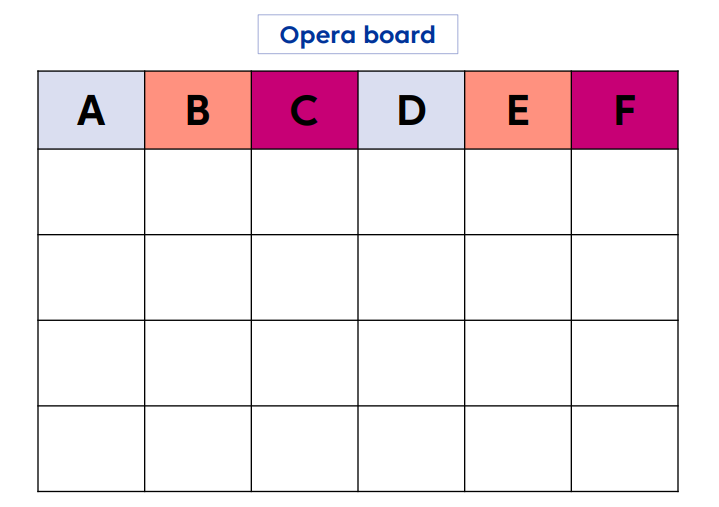Click the first empty cell under A
This screenshot has width=719, height=507.
coord(91,192)
